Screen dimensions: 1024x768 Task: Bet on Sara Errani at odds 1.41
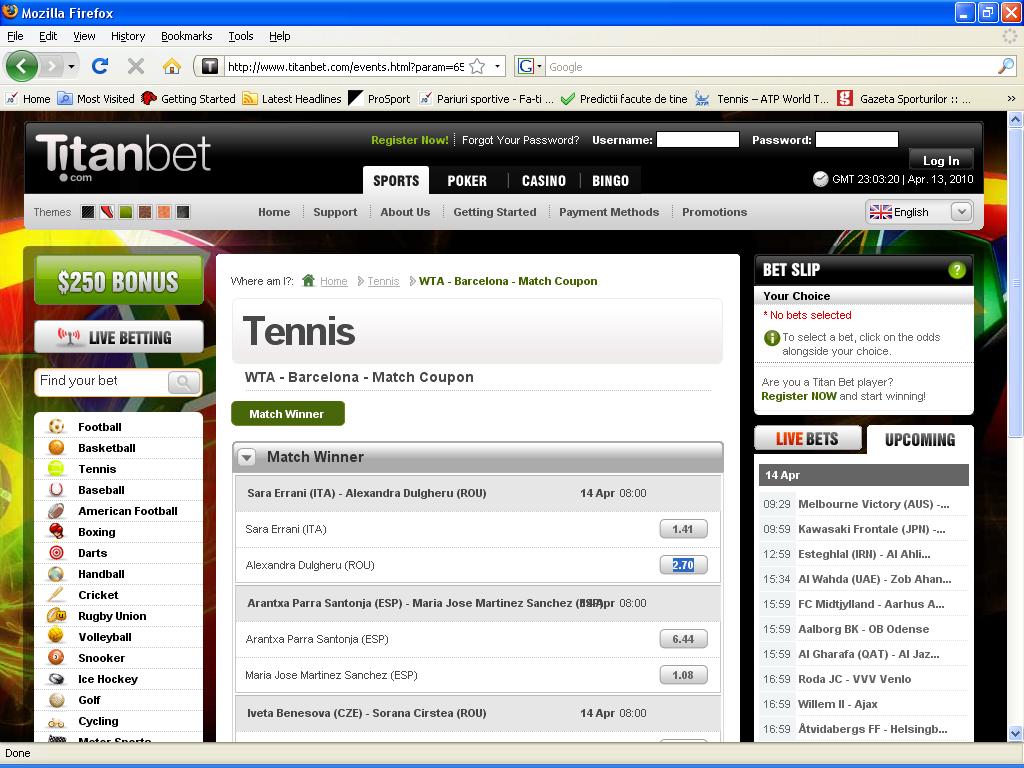(x=683, y=529)
